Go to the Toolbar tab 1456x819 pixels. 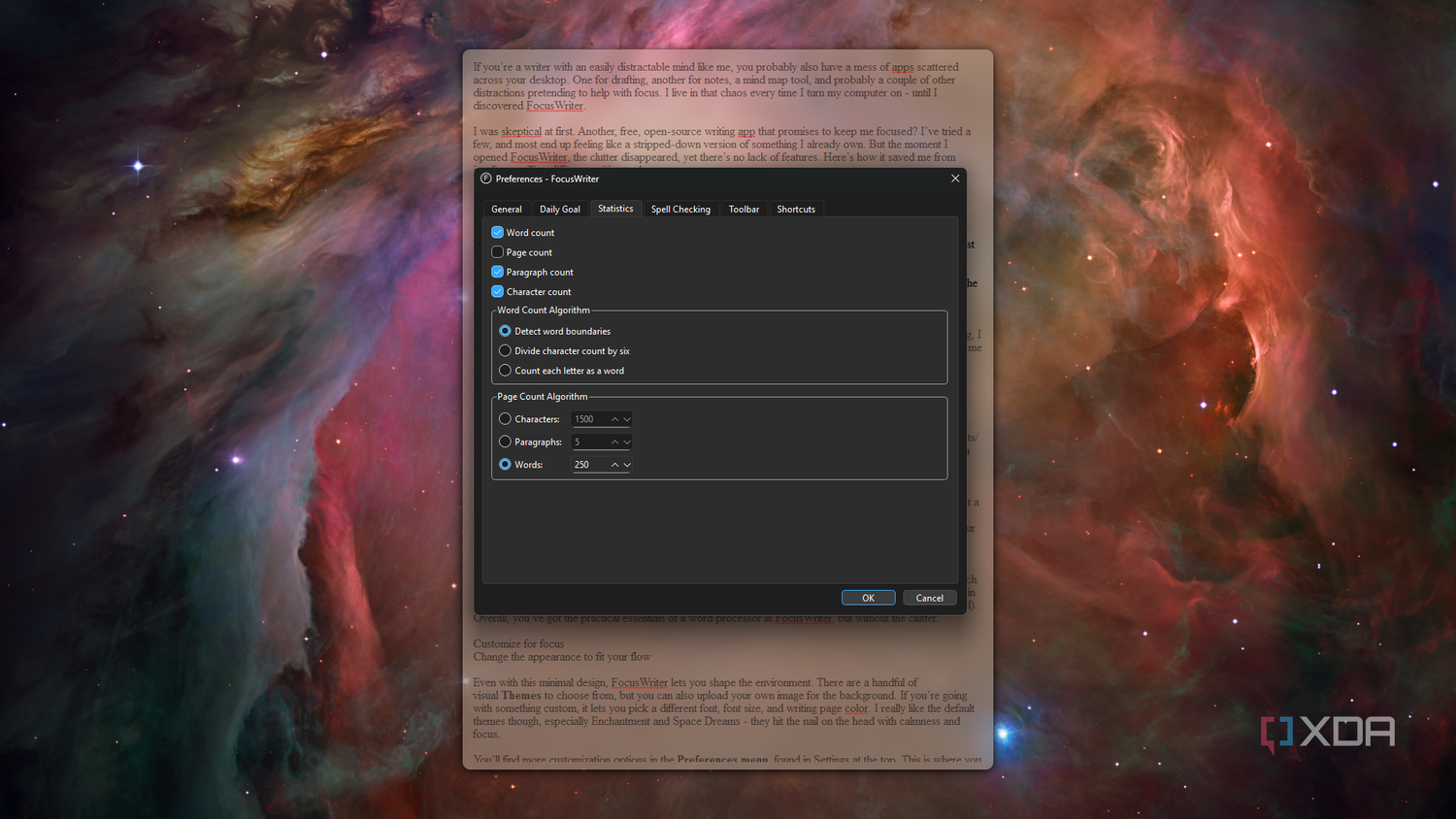pos(744,210)
